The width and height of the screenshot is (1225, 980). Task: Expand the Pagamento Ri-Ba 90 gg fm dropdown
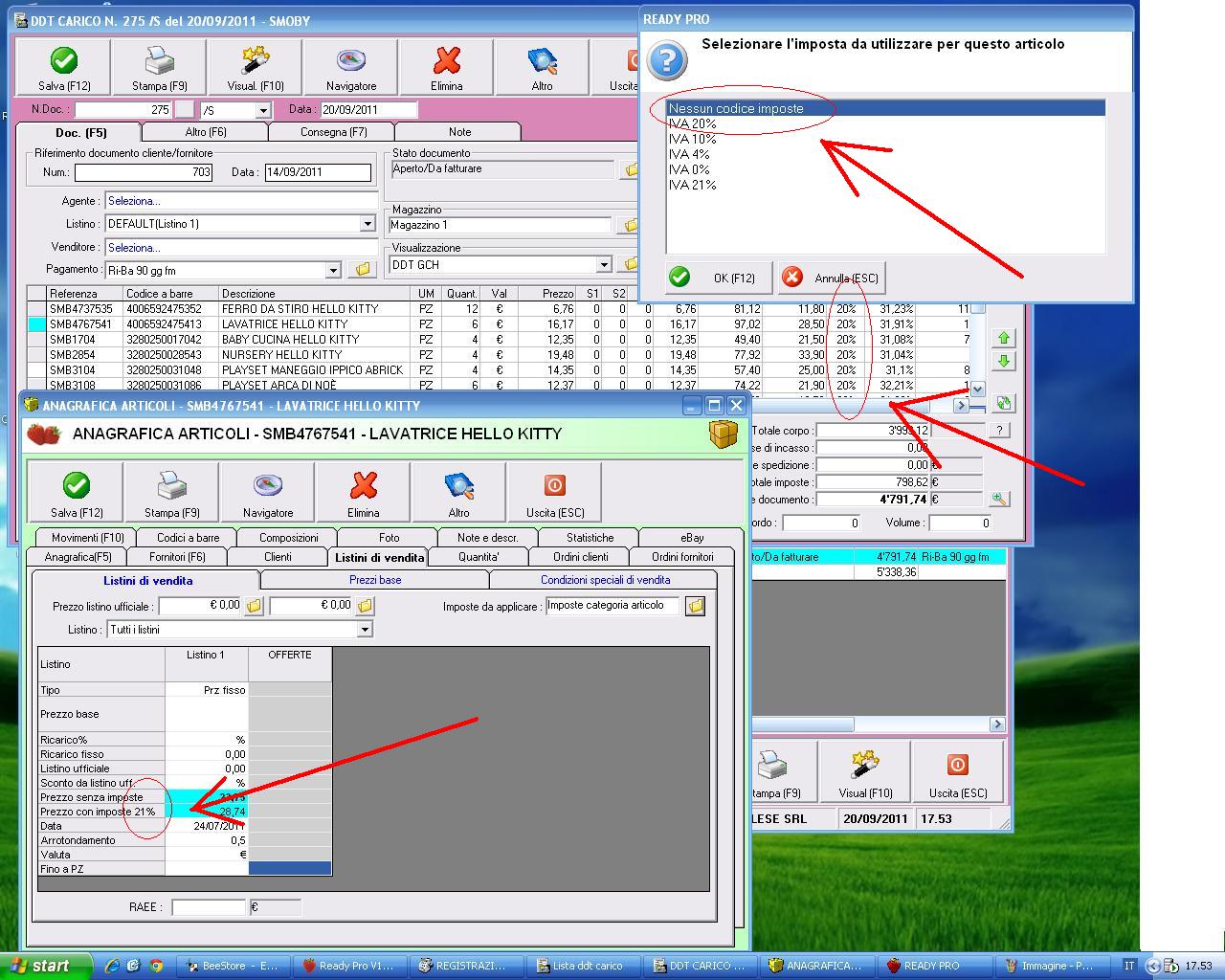click(333, 270)
